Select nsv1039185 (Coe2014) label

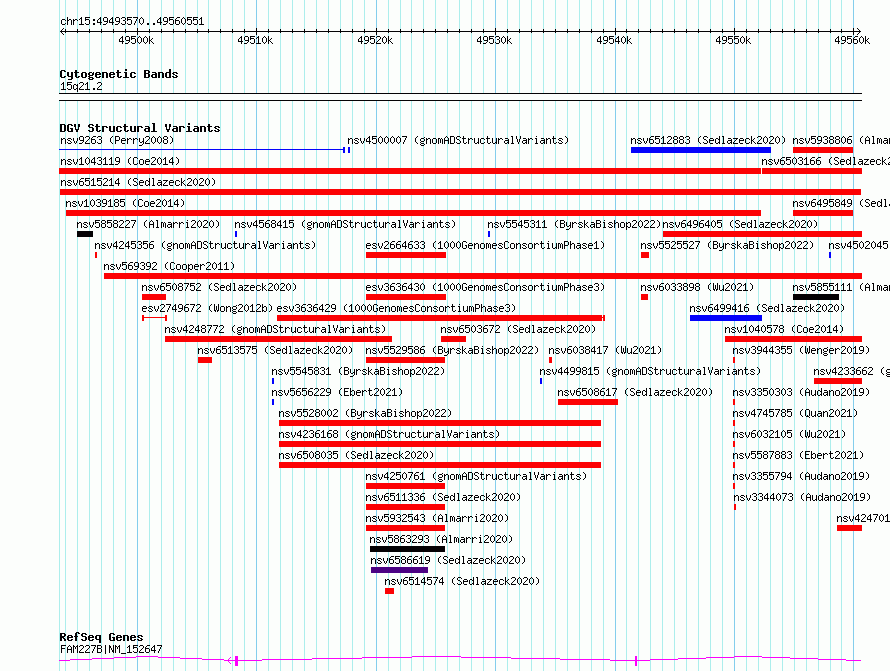(x=125, y=203)
